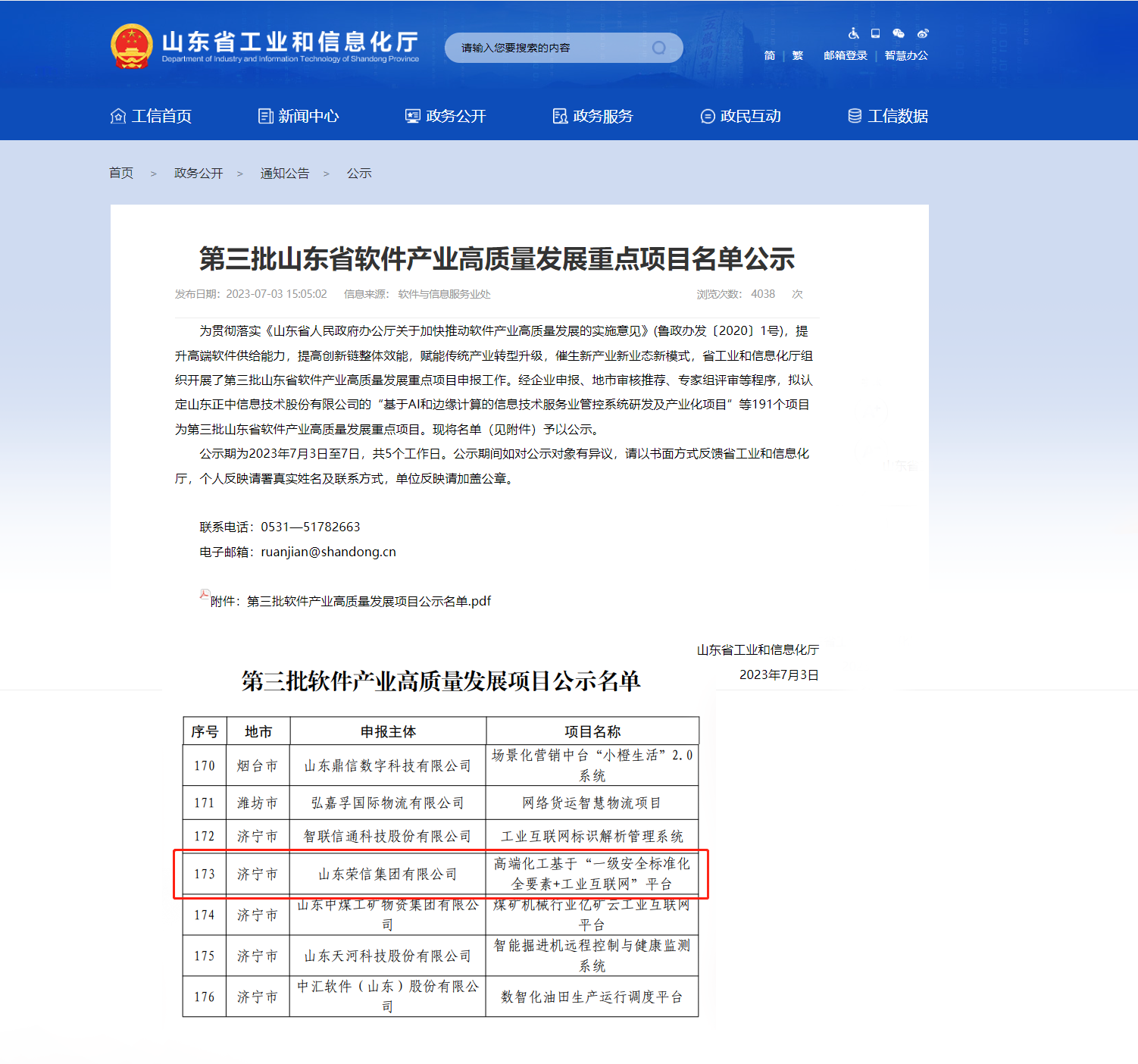This screenshot has height=1064, width=1138.
Task: Open the 政民互动 menu item
Action: click(740, 116)
